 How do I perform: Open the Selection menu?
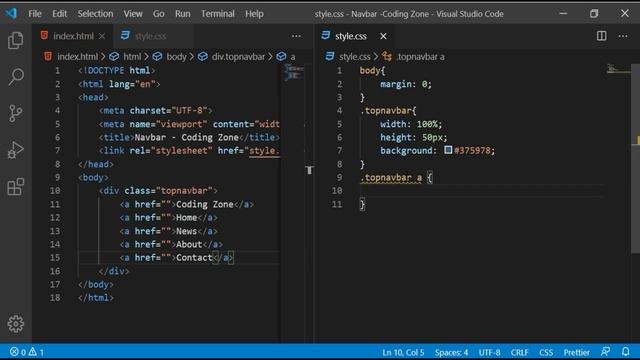(96, 14)
